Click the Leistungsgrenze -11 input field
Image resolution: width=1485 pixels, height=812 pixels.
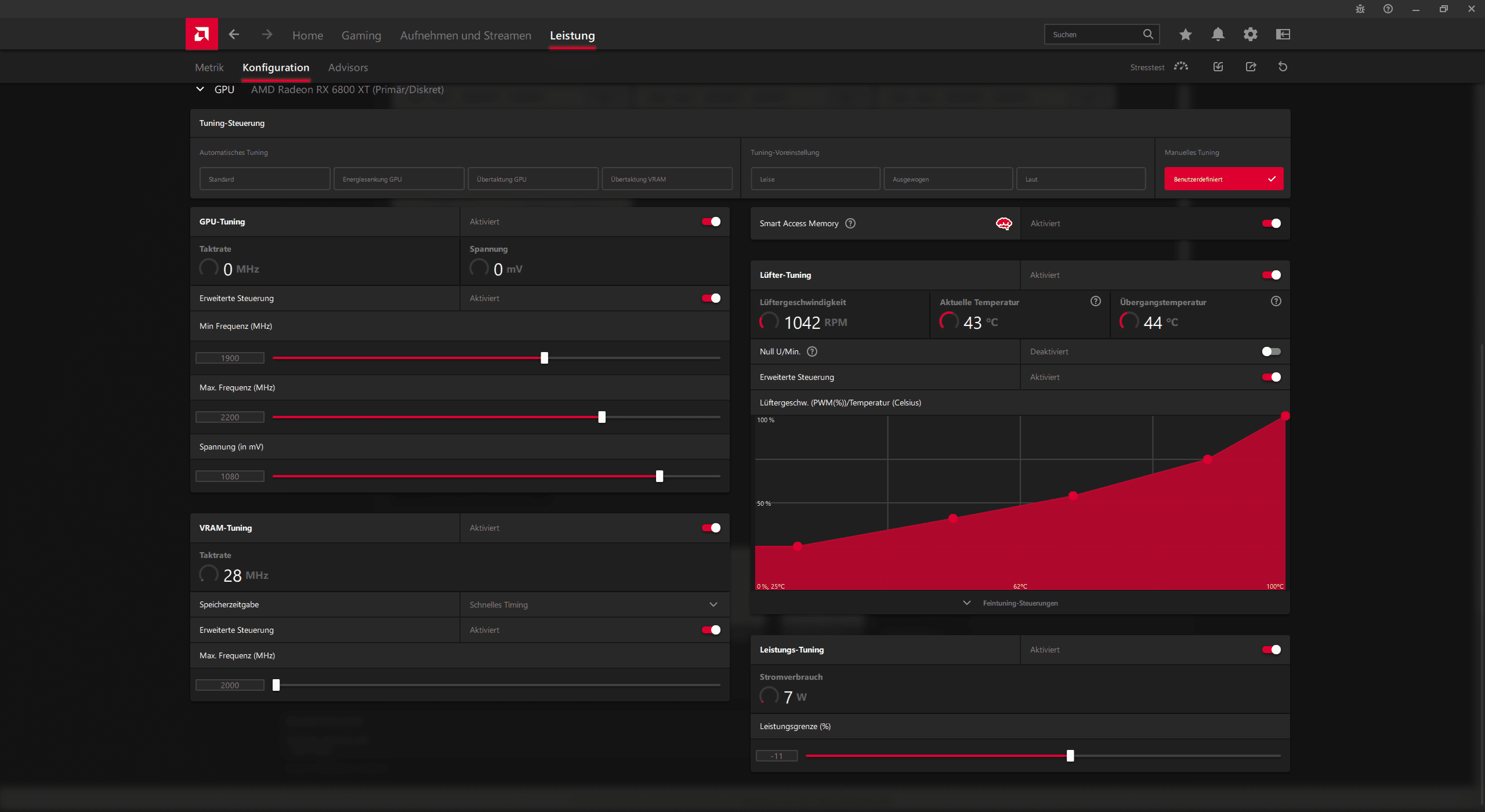(777, 756)
